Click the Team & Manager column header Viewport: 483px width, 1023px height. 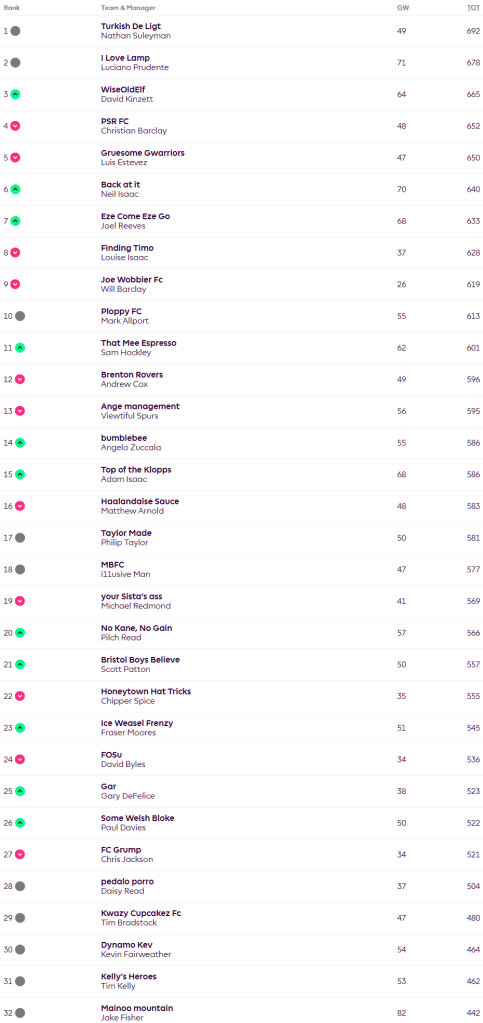pos(128,8)
